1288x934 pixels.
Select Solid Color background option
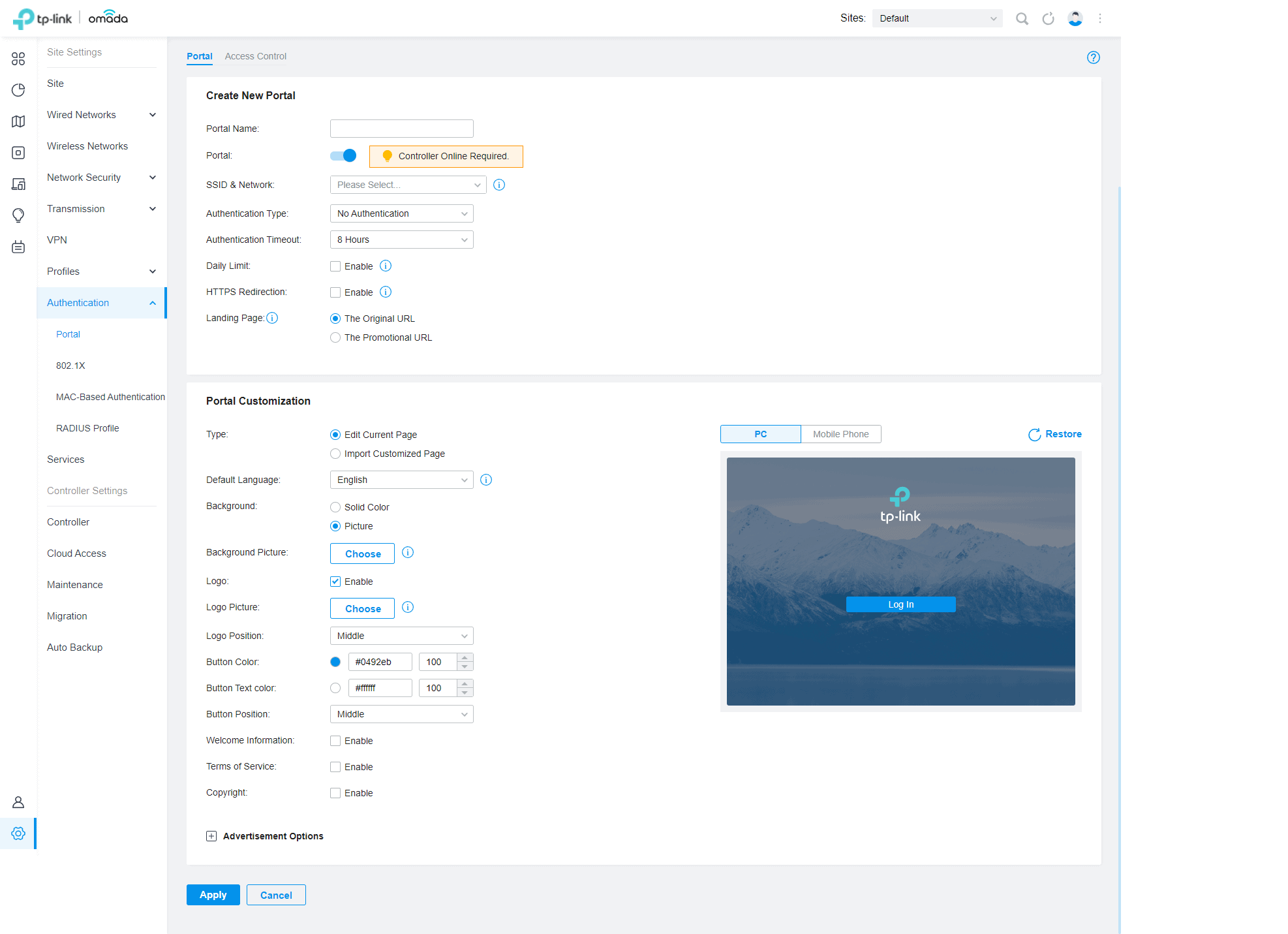[x=335, y=507]
